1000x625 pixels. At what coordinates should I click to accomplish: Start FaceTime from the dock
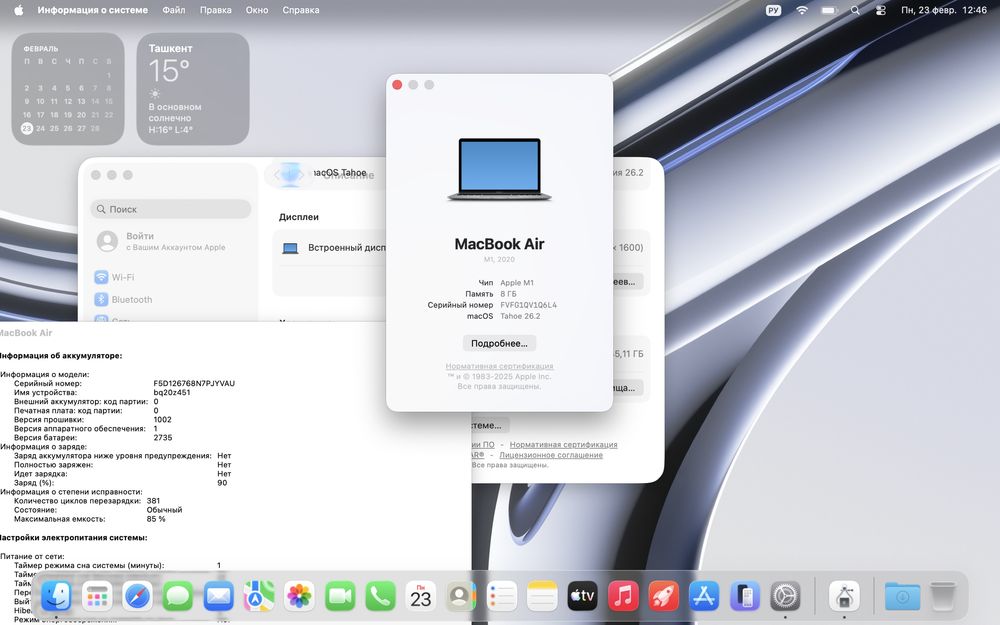(x=340, y=597)
